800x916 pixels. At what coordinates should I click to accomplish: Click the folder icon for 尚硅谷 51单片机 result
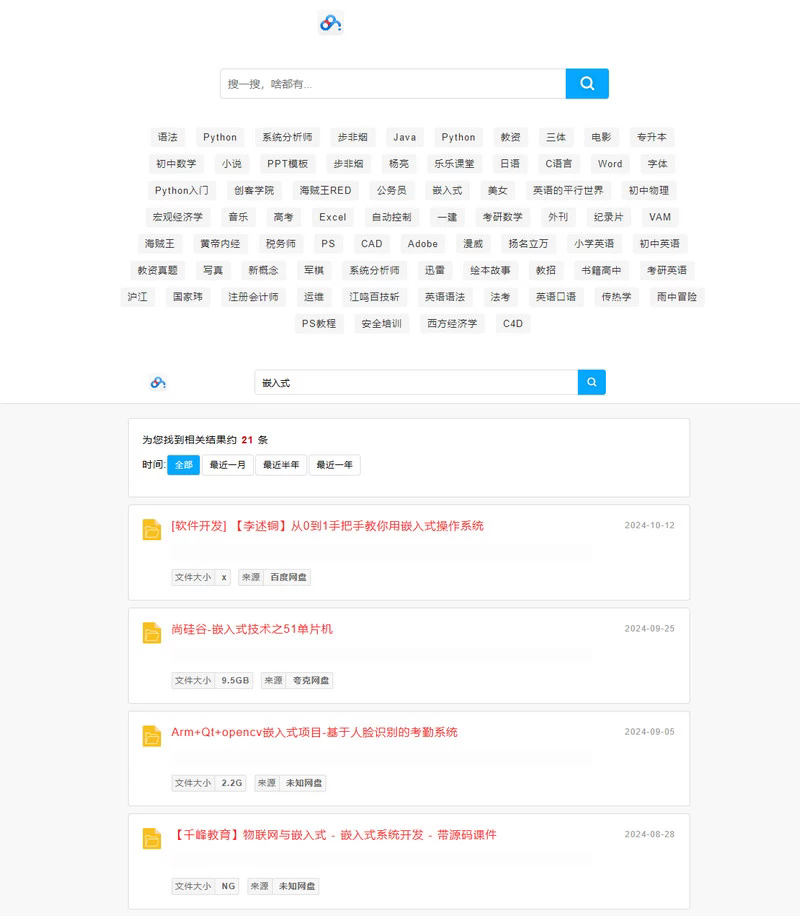click(150, 631)
